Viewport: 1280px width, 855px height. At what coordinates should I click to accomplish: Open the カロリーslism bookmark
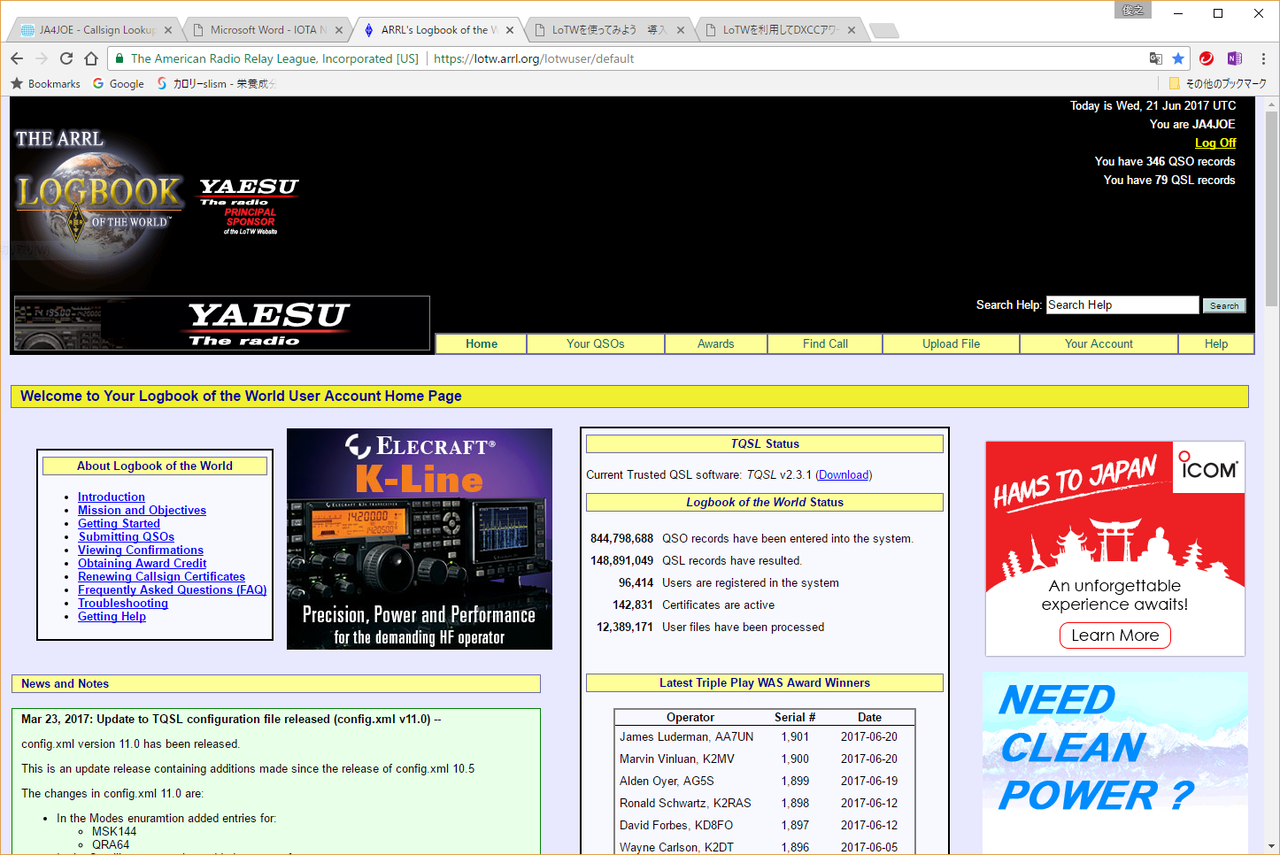(x=215, y=84)
